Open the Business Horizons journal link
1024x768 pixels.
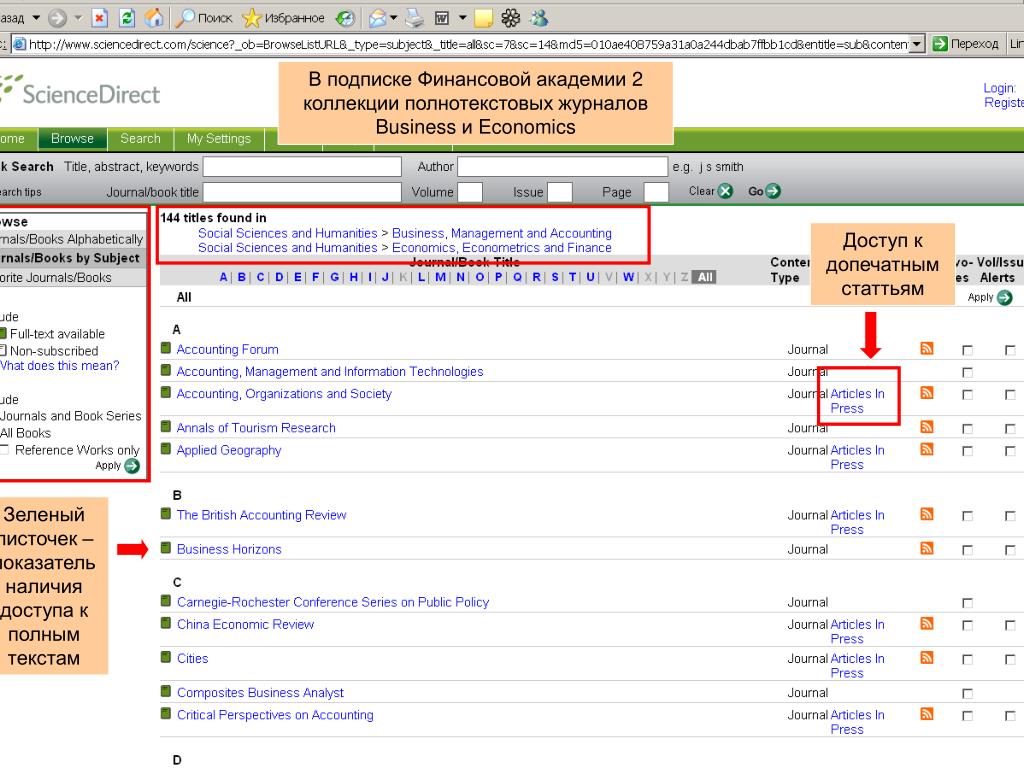(229, 549)
